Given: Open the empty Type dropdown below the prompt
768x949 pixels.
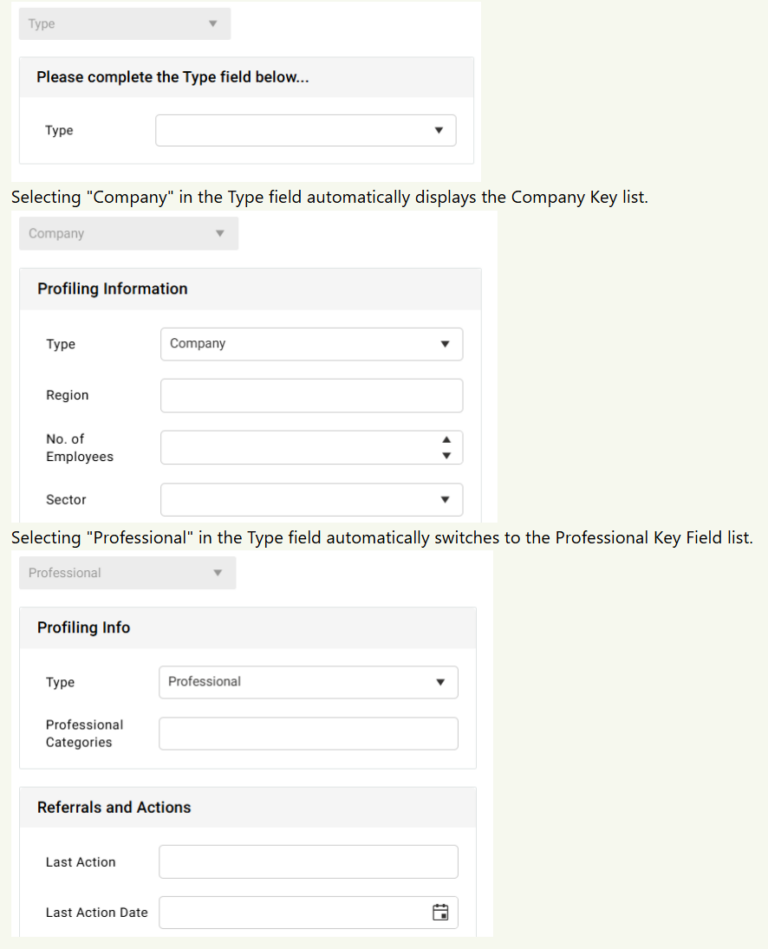Looking at the screenshot, I should coord(305,130).
